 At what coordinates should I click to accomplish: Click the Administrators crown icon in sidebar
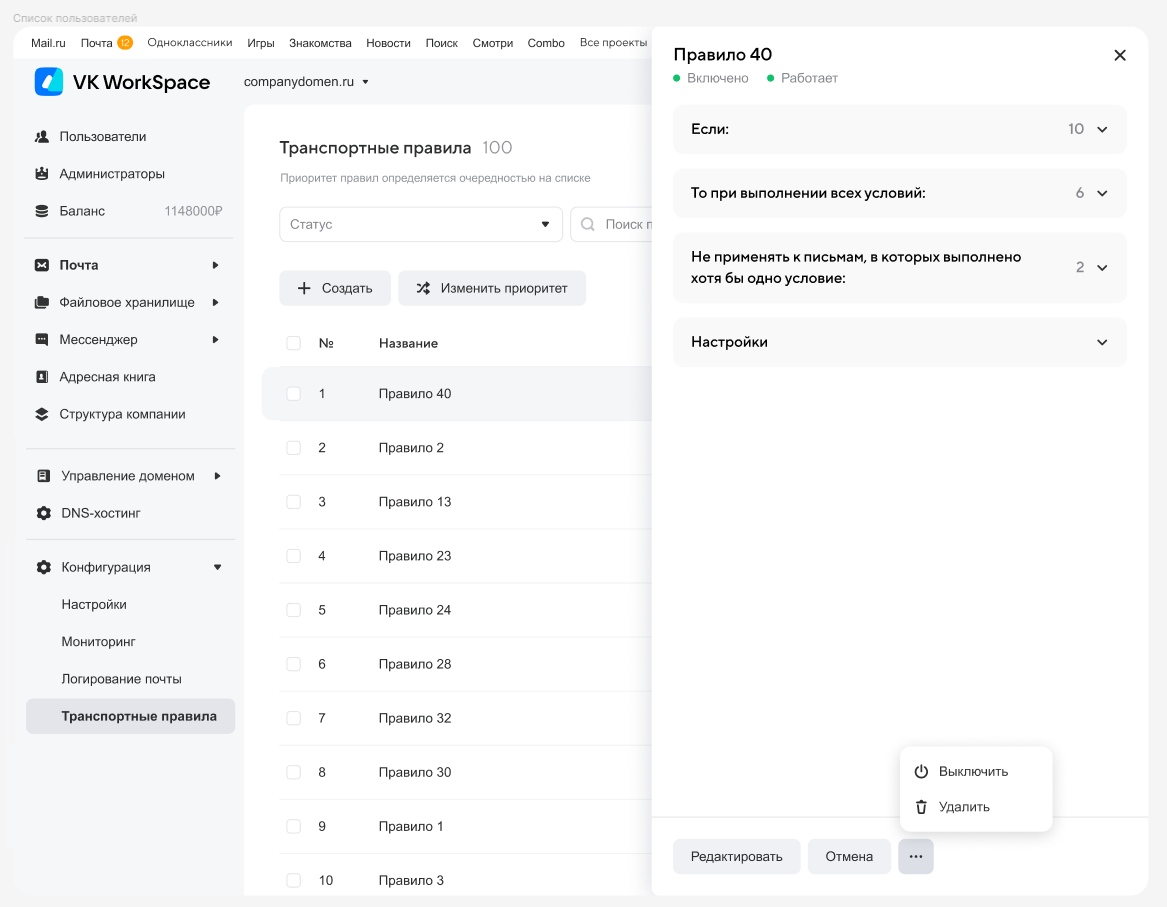pyautogui.click(x=42, y=174)
